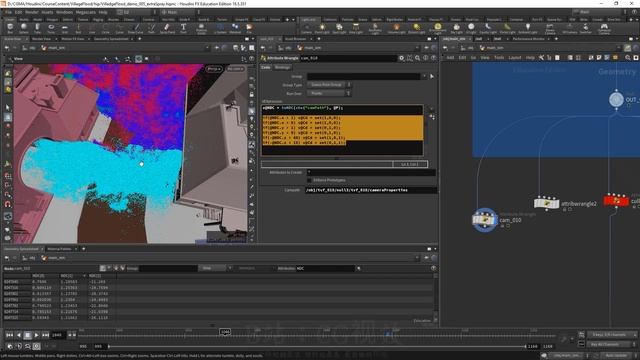
Task: Open the Help menu in main menu bar
Action: coord(103,12)
